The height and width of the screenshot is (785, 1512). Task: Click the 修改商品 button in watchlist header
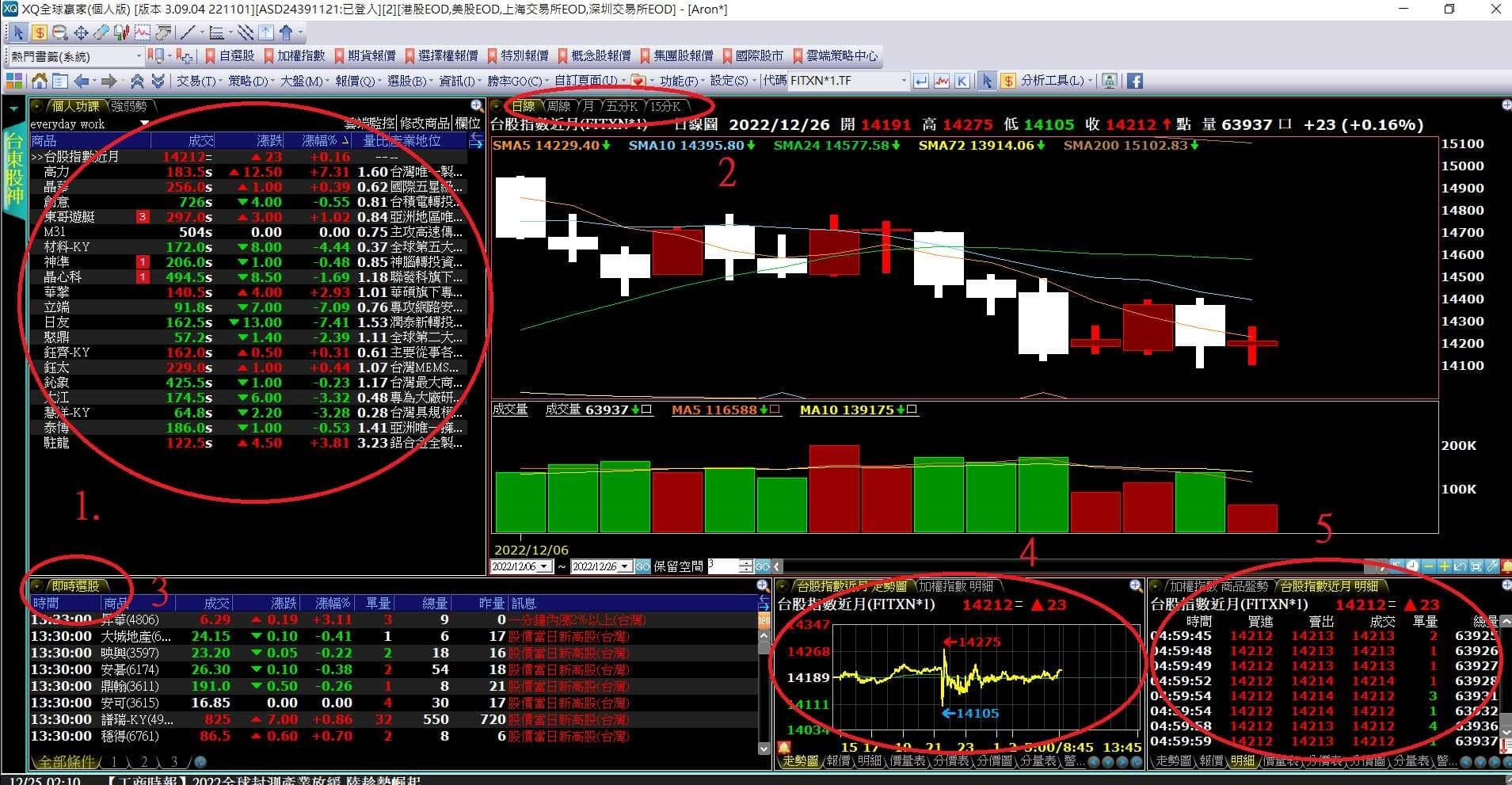click(x=424, y=124)
